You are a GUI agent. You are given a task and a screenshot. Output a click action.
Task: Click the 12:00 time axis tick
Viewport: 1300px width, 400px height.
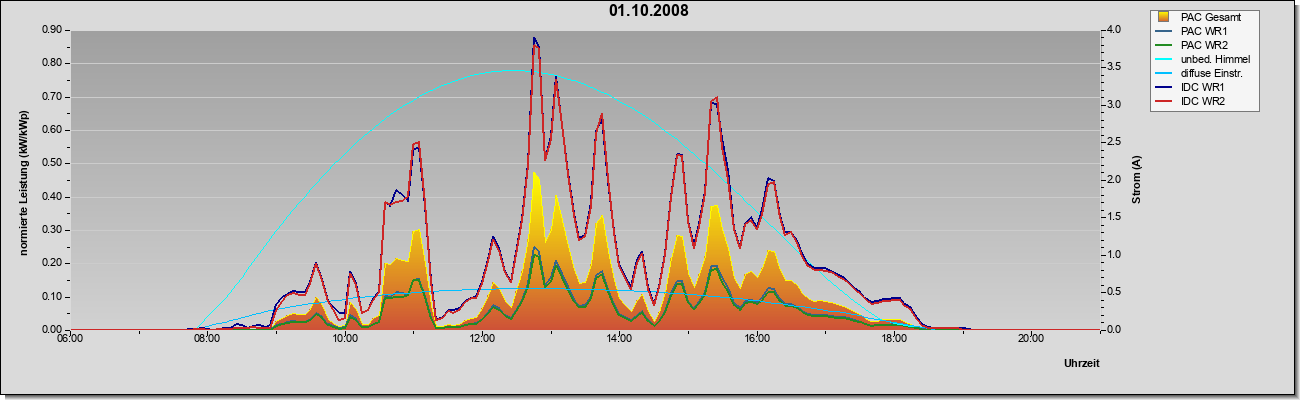[481, 338]
